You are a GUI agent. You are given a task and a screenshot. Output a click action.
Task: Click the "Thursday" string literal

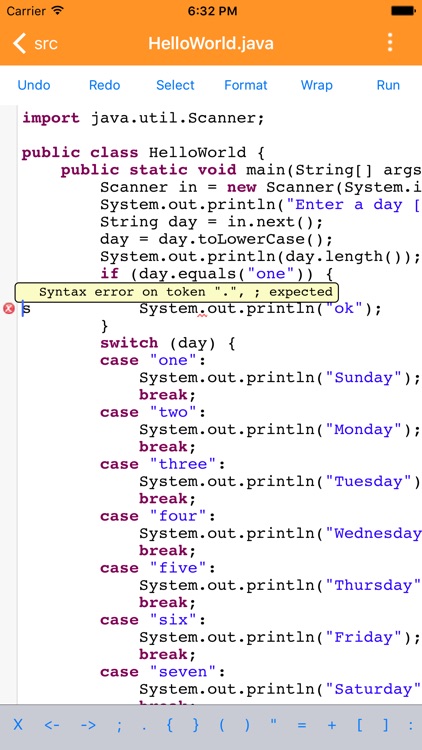pyautogui.click(x=373, y=585)
